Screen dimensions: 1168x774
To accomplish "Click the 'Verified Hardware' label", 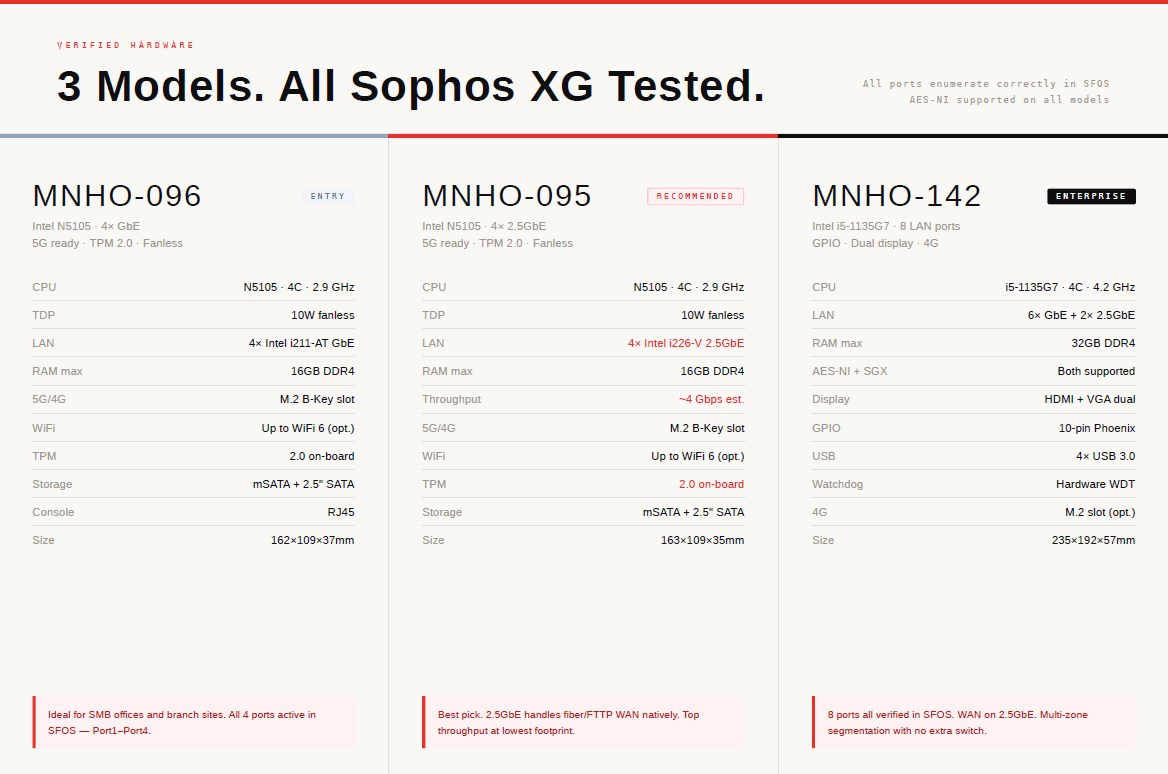I will [x=126, y=45].
